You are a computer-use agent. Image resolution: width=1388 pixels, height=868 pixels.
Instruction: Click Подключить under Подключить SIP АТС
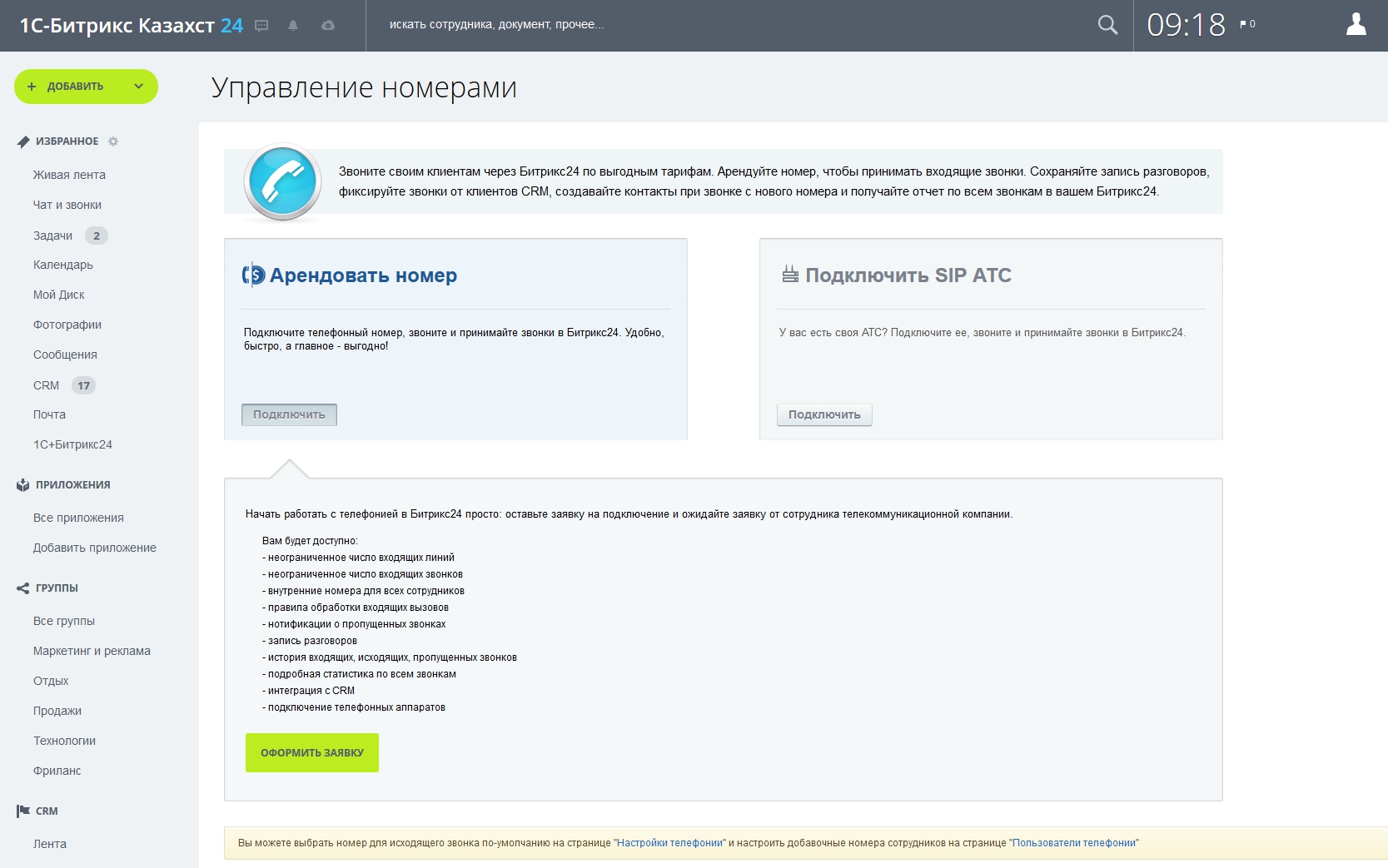(x=824, y=414)
